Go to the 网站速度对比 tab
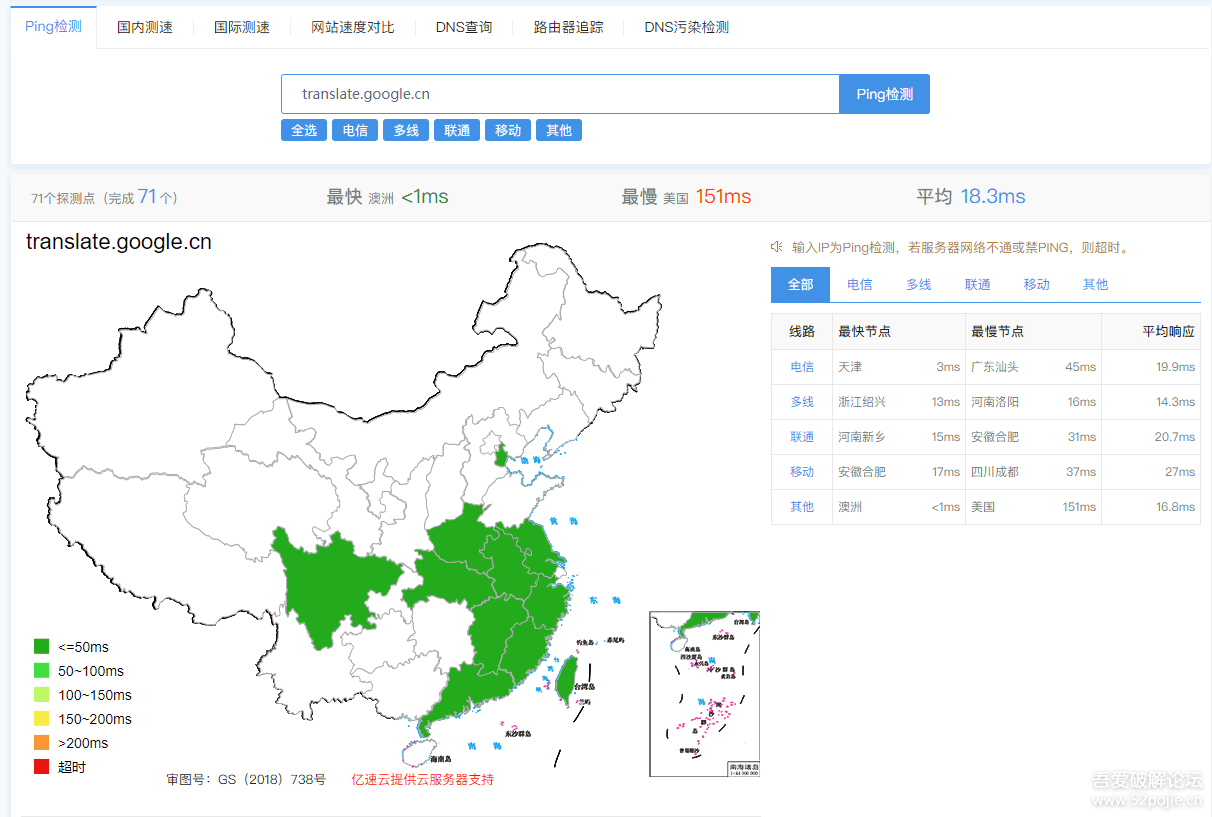The height and width of the screenshot is (817, 1212). coord(353,27)
